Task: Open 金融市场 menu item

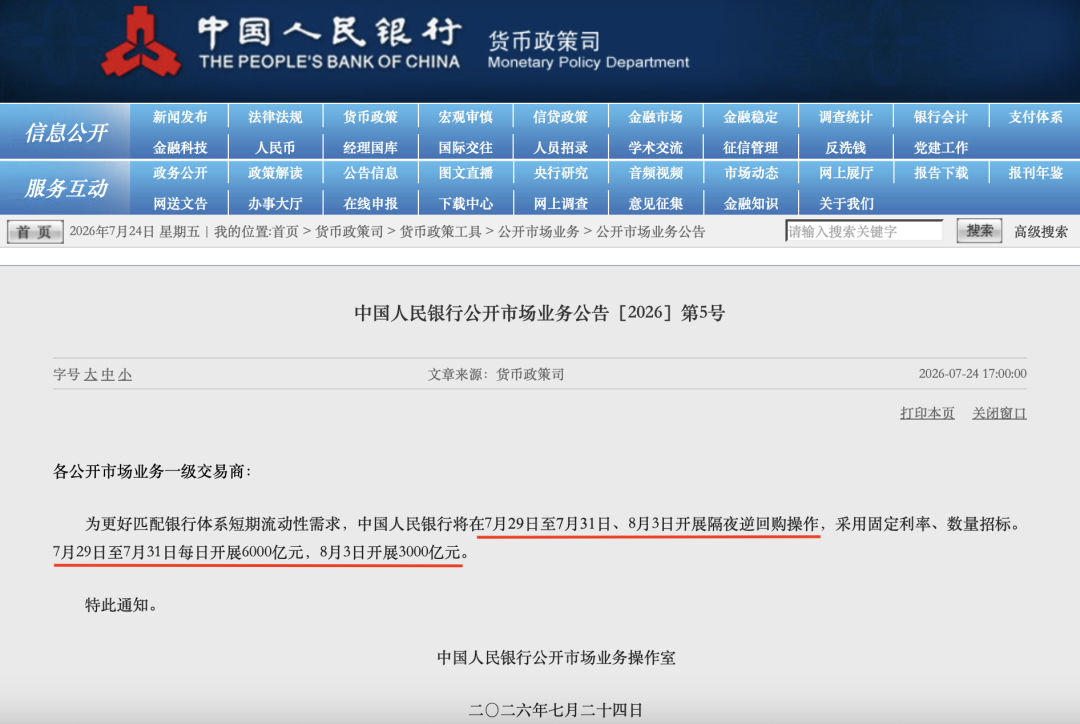Action: click(x=655, y=117)
